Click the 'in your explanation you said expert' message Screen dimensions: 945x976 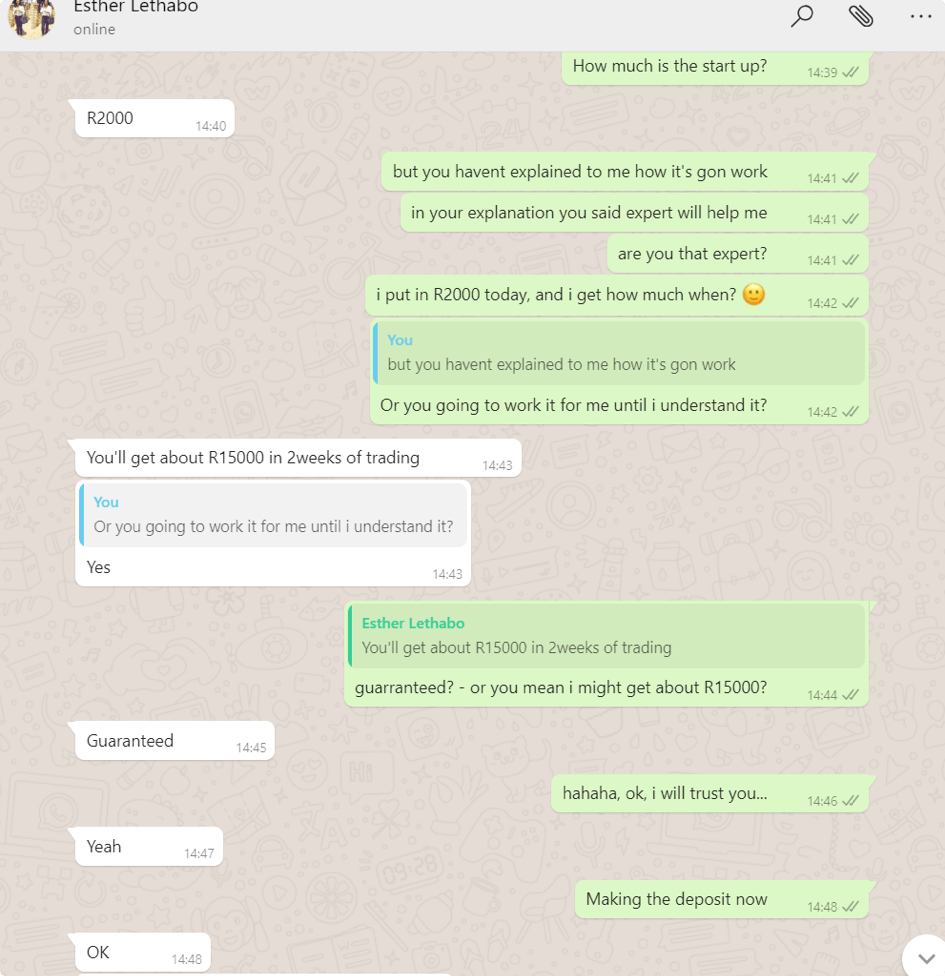[634, 213]
